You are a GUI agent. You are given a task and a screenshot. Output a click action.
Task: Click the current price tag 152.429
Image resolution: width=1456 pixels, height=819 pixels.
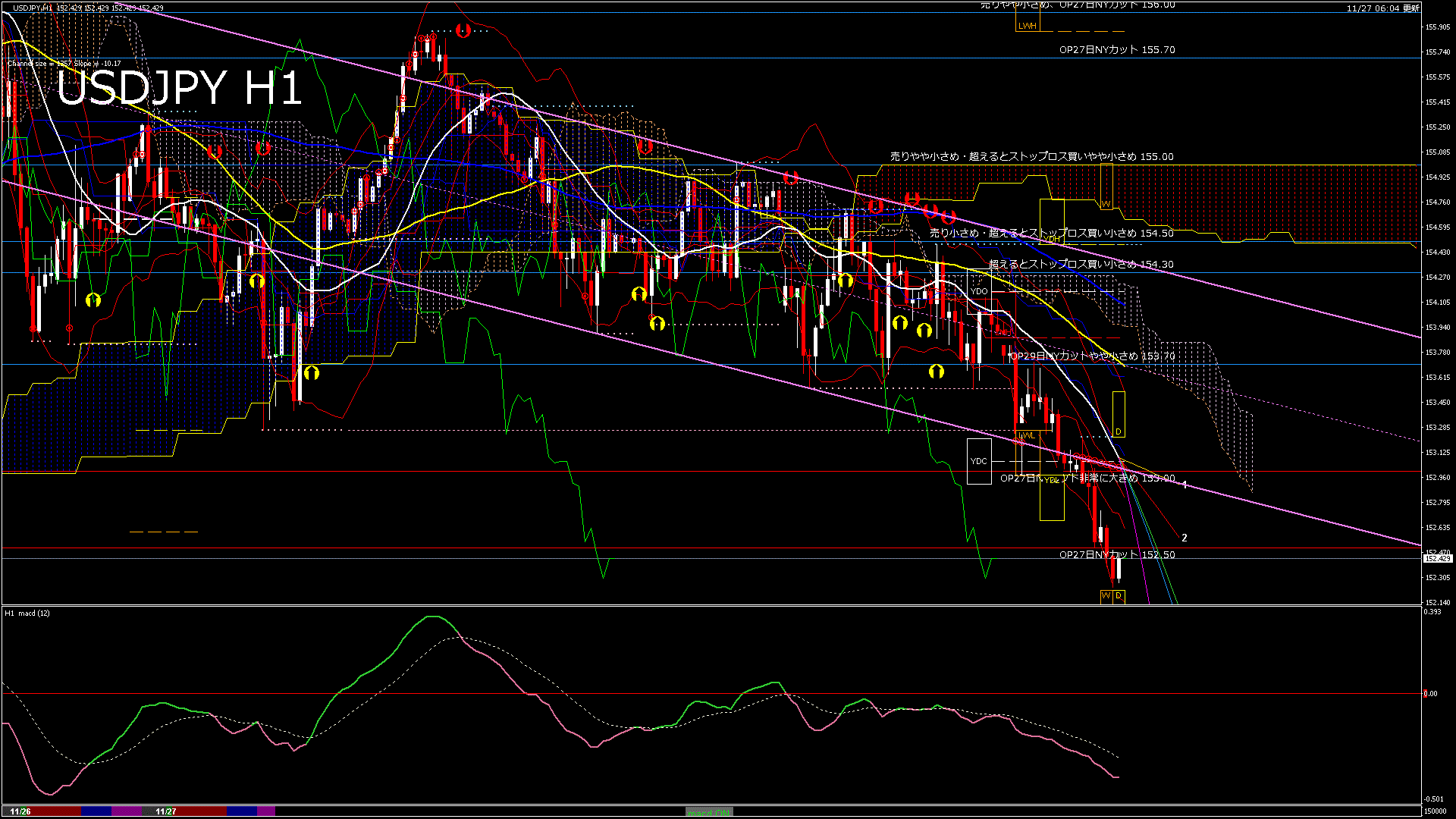(1437, 559)
